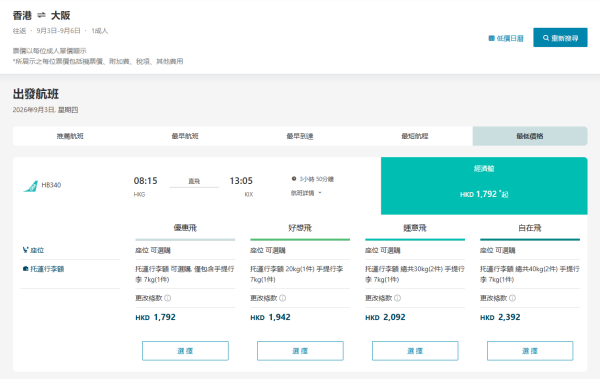
Task: Open the 托運行李額 baggage allowance link
Action: (47, 269)
